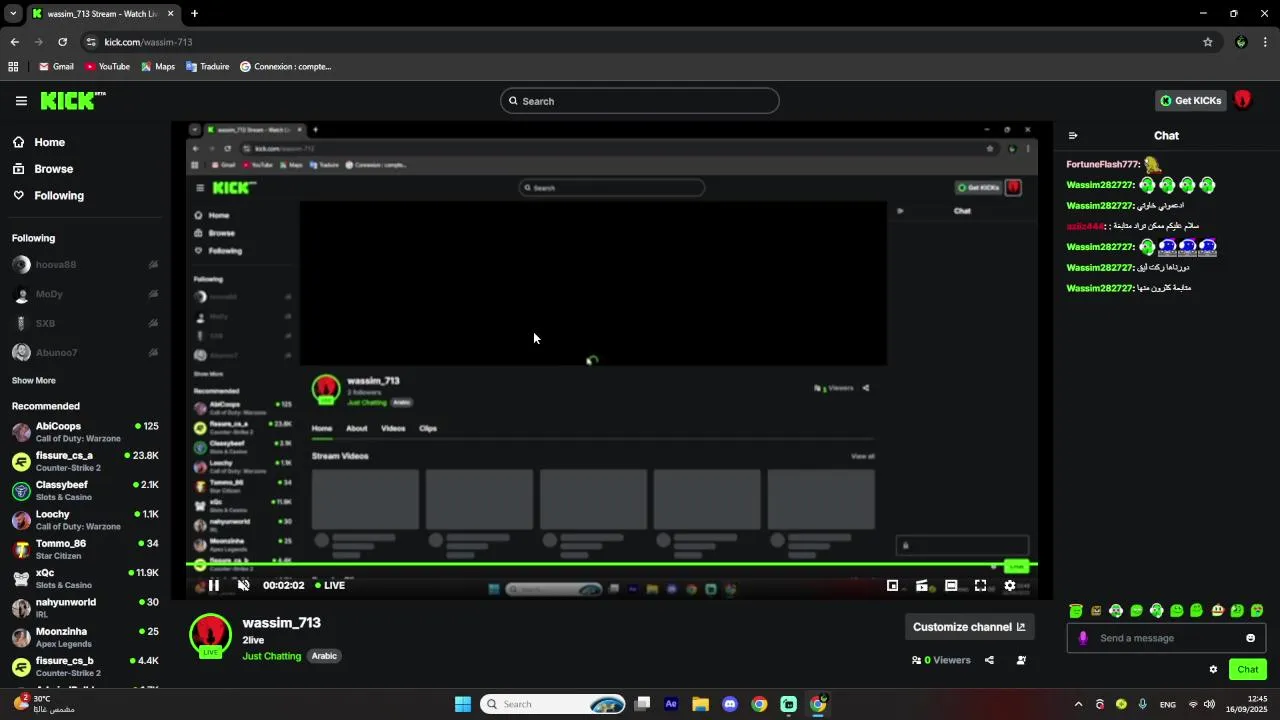Open MoDy followed channel
1280x720 pixels.
tap(85, 294)
